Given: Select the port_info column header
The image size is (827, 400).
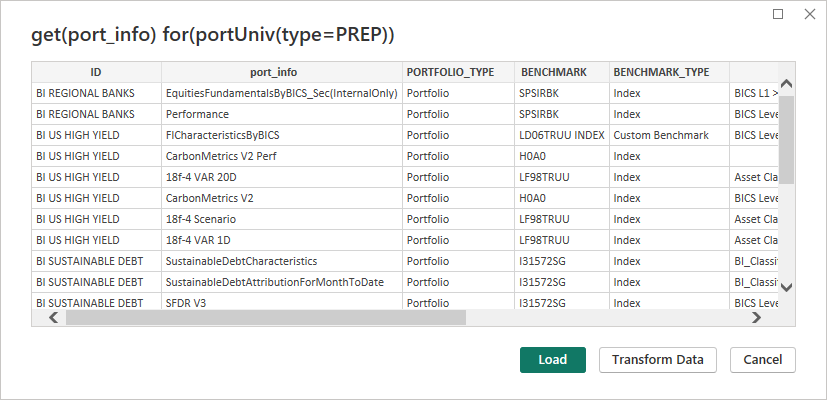Looking at the screenshot, I should coord(282,72).
